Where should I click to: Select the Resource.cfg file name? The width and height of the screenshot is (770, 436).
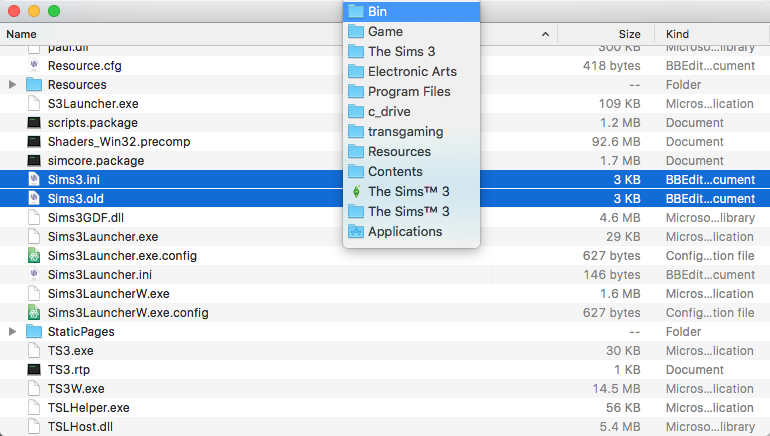[x=84, y=65]
